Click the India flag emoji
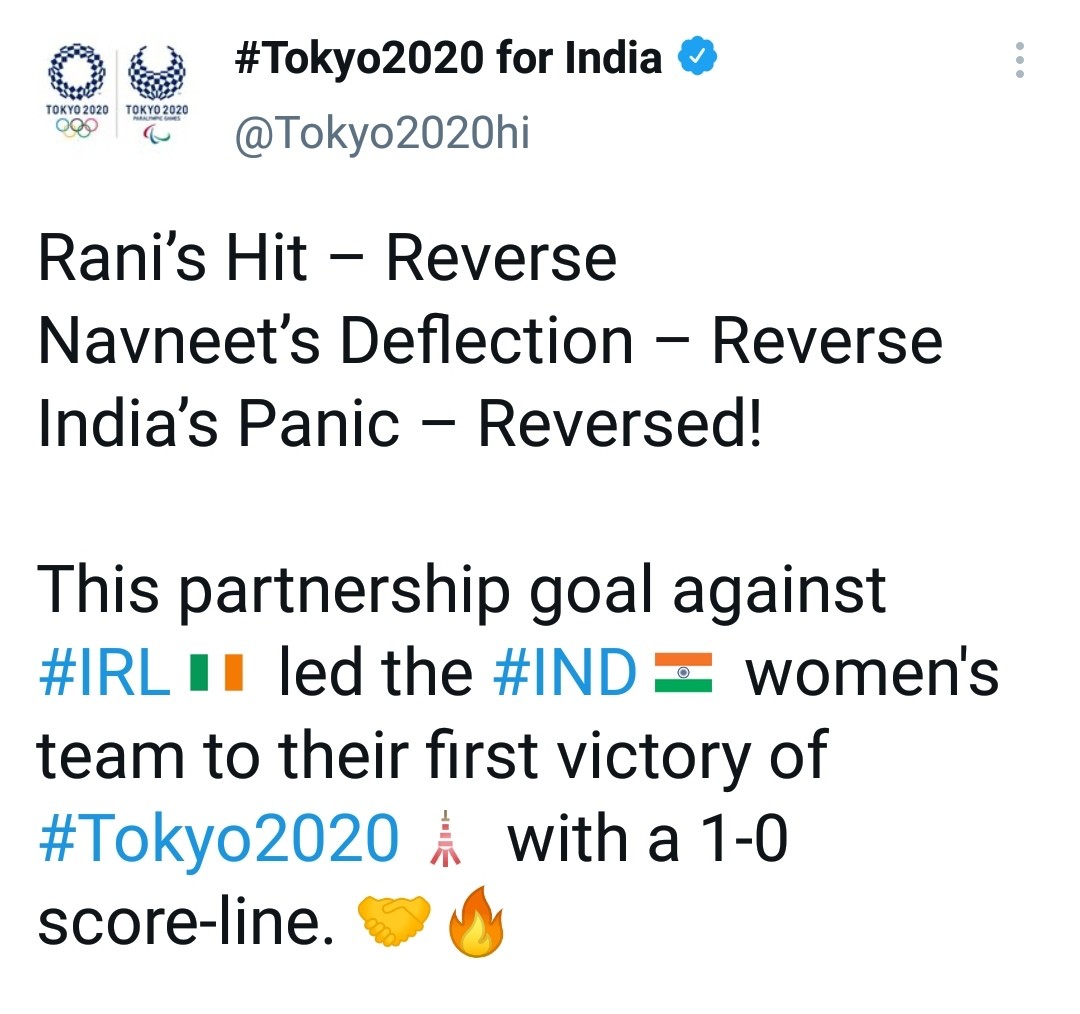Viewport: 1080px width, 1014px height. pos(683,673)
